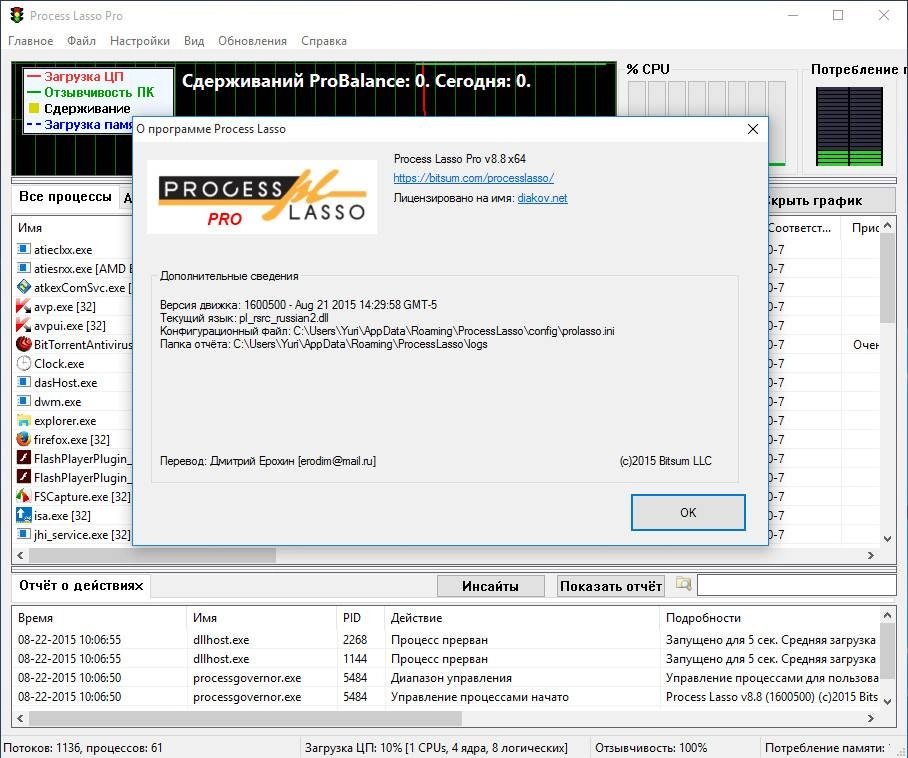Viewport: 908px width, 758px height.
Task: Click the action log scroll-down arrow
Action: (888, 701)
